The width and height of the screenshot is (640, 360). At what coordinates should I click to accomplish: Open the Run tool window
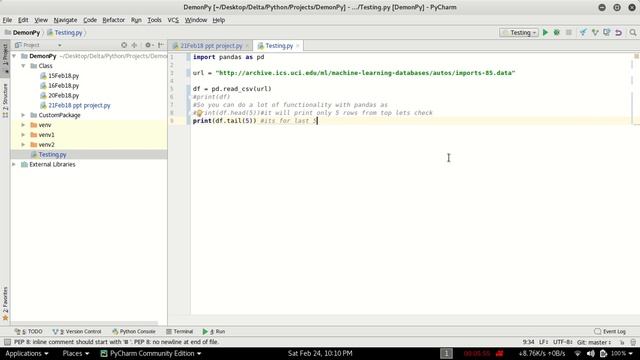point(214,331)
